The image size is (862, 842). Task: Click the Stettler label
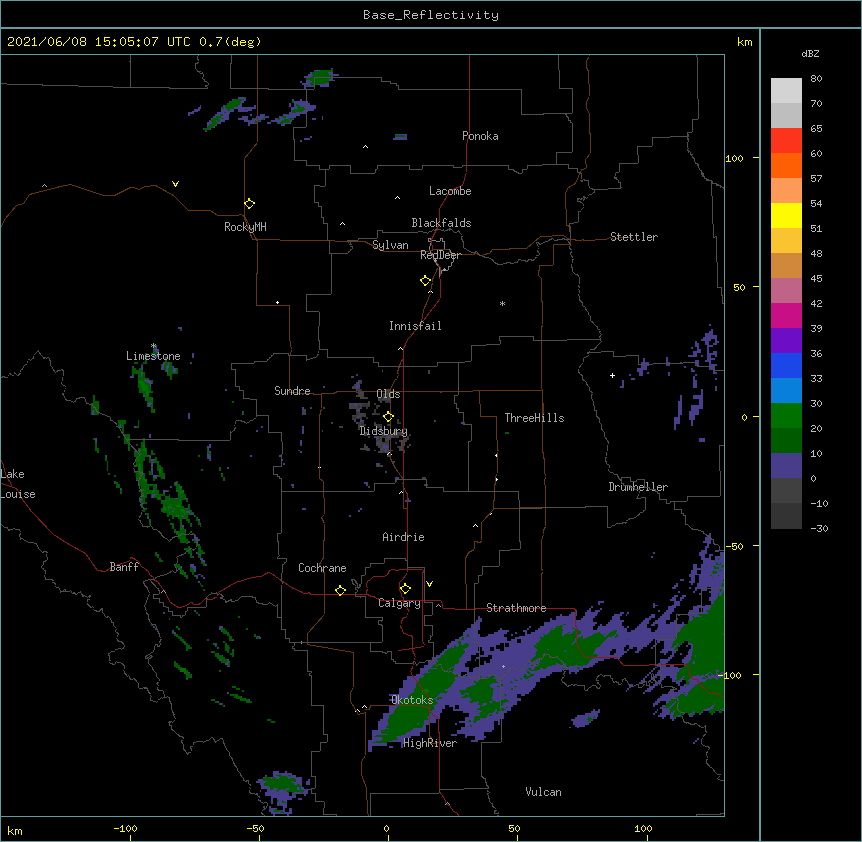pos(634,237)
